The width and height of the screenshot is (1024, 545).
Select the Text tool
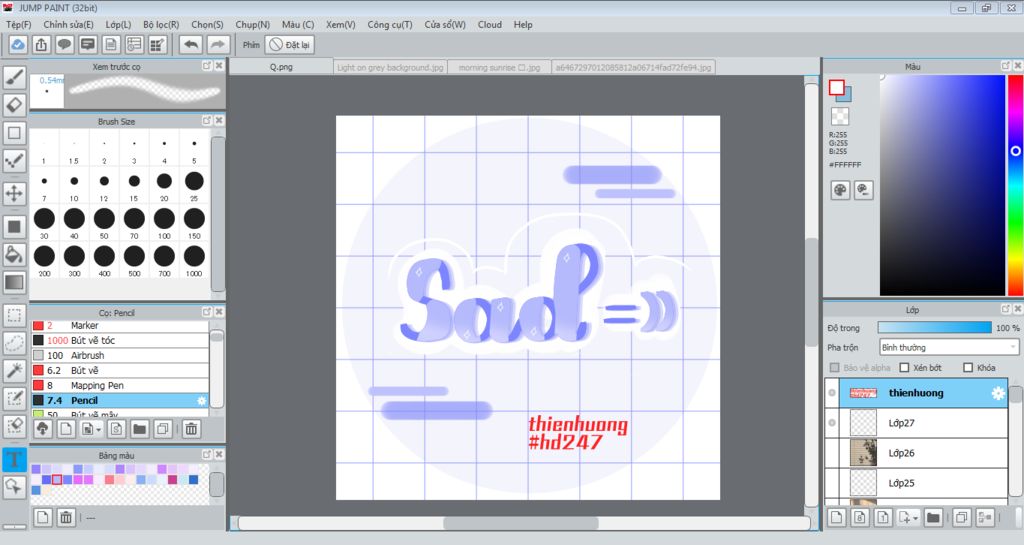pyautogui.click(x=14, y=459)
